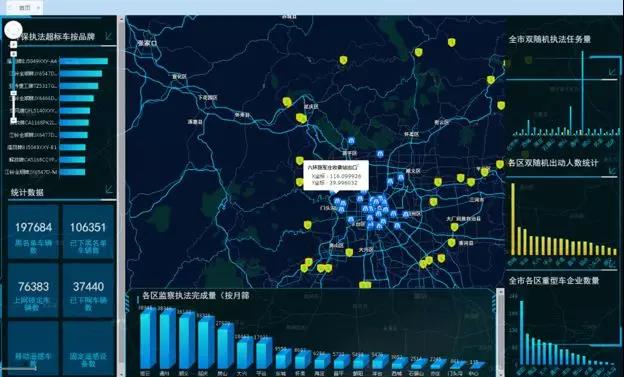
Task: Click the map zoom level slider track
Action: (14, 86)
